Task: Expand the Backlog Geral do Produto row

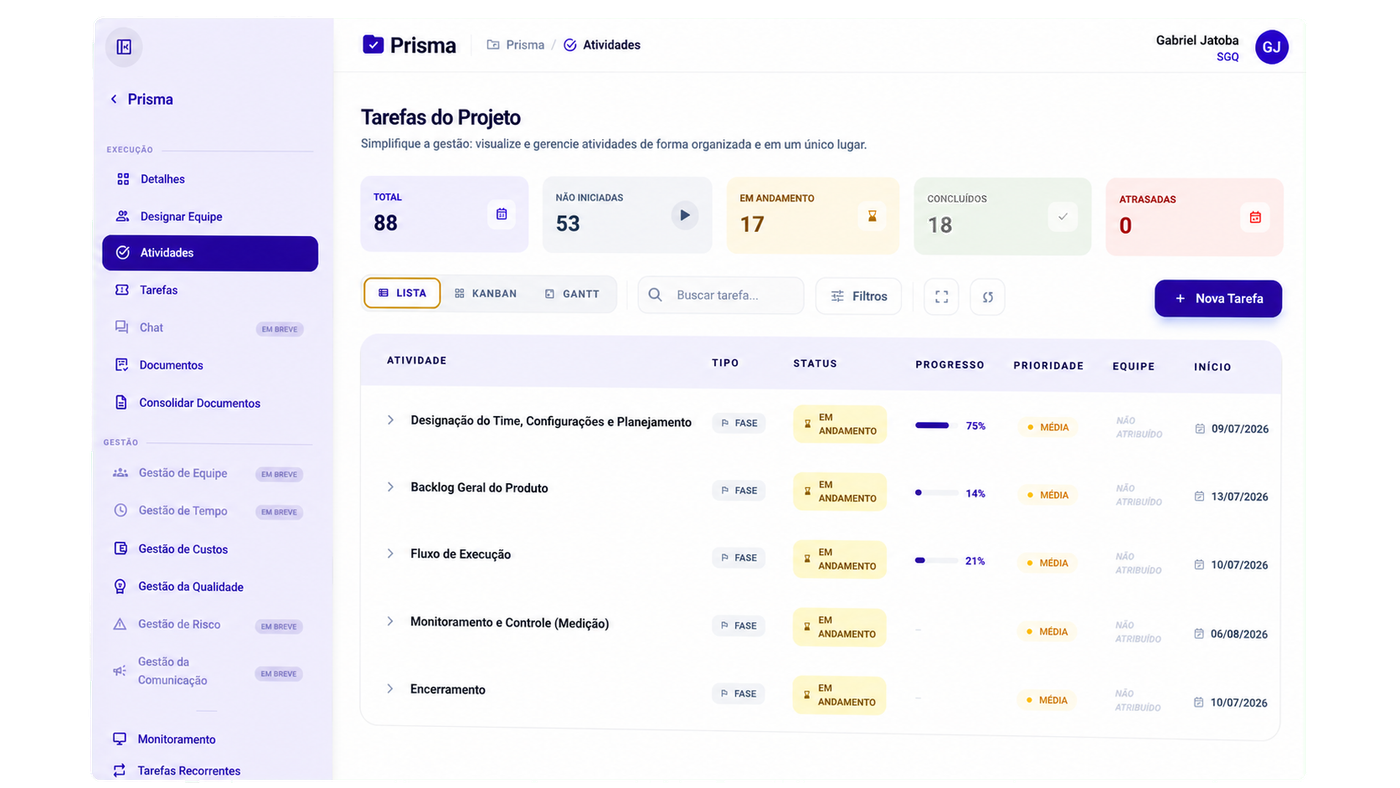Action: pyautogui.click(x=390, y=487)
